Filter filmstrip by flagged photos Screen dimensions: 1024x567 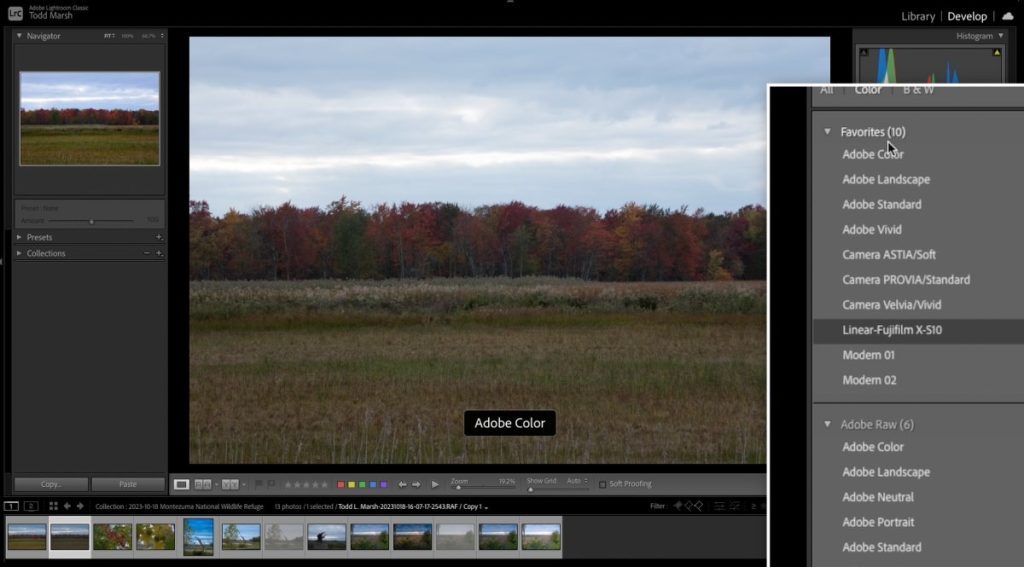(x=678, y=506)
